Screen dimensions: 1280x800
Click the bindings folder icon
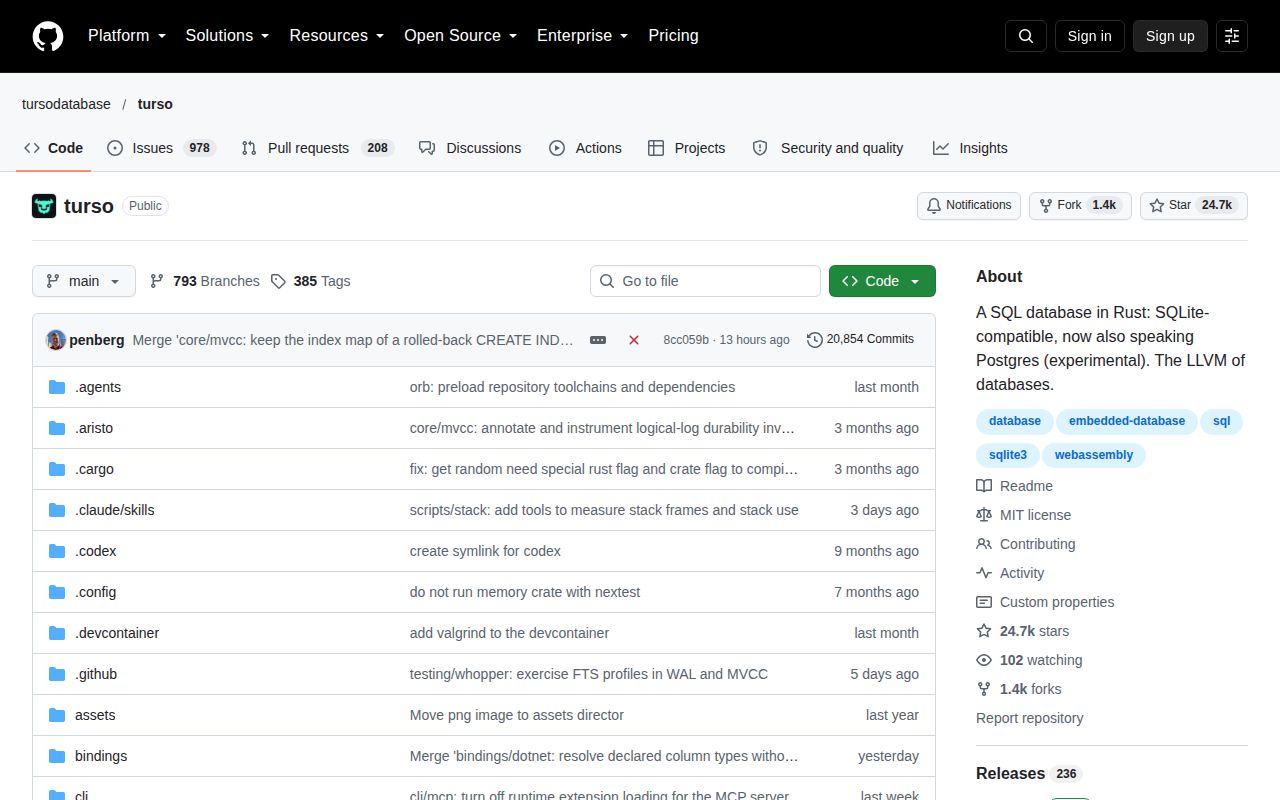pos(57,756)
